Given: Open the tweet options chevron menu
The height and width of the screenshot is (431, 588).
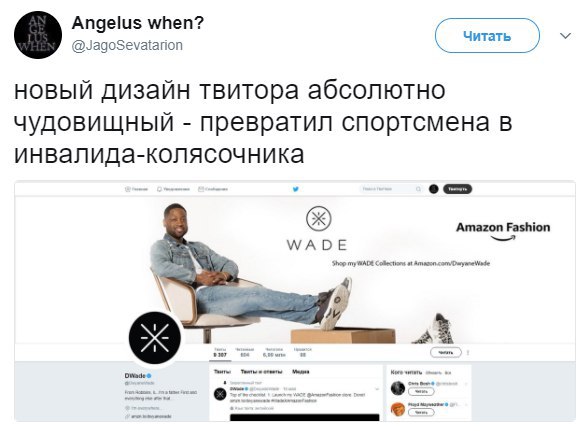Looking at the screenshot, I should point(565,36).
